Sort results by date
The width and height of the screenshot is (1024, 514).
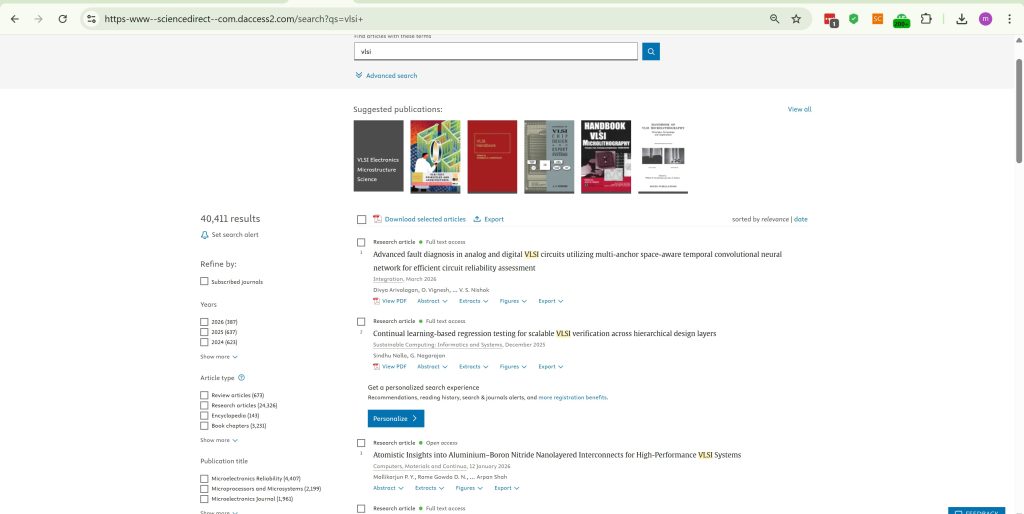pos(801,219)
